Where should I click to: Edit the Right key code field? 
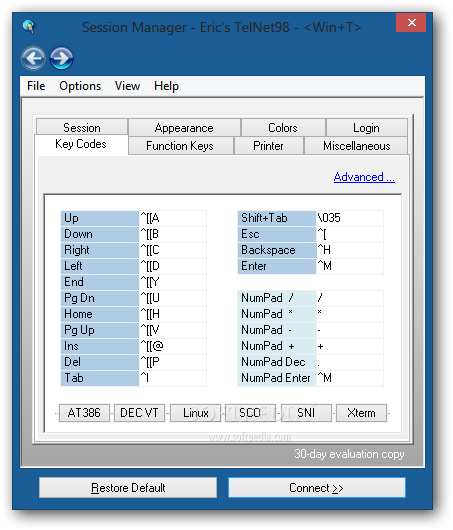pyautogui.click(x=173, y=250)
